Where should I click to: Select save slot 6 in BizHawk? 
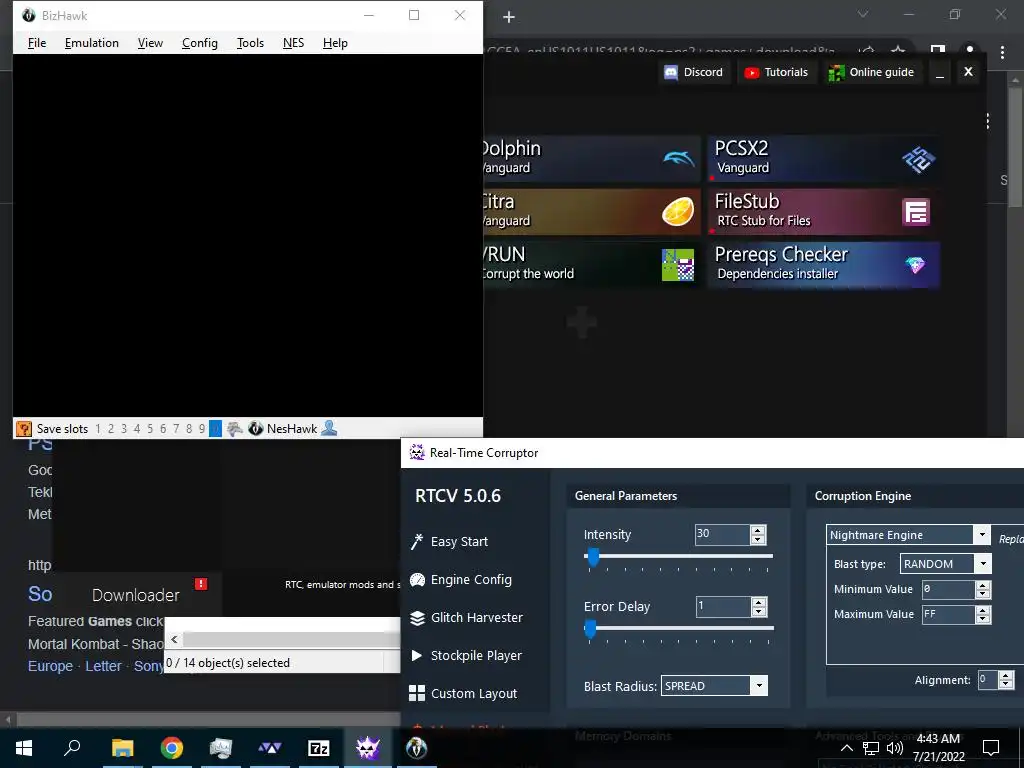[x=163, y=428]
